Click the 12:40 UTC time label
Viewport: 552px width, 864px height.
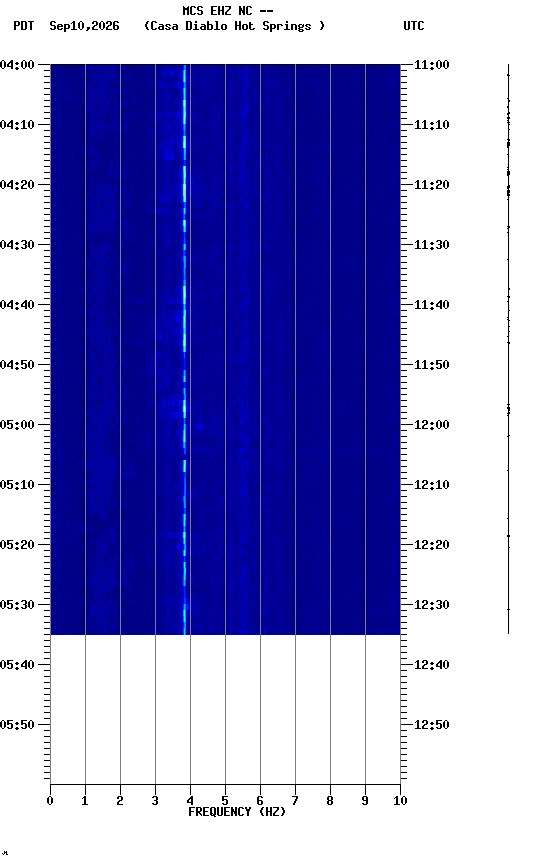(432, 665)
